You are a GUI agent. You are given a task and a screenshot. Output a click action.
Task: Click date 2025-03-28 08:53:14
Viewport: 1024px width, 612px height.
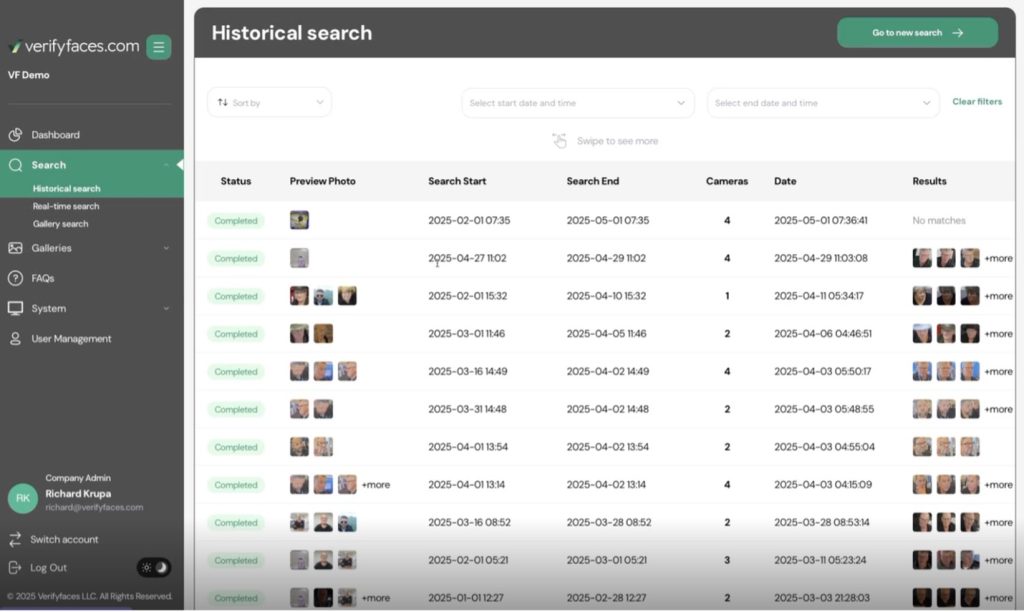[822, 523]
